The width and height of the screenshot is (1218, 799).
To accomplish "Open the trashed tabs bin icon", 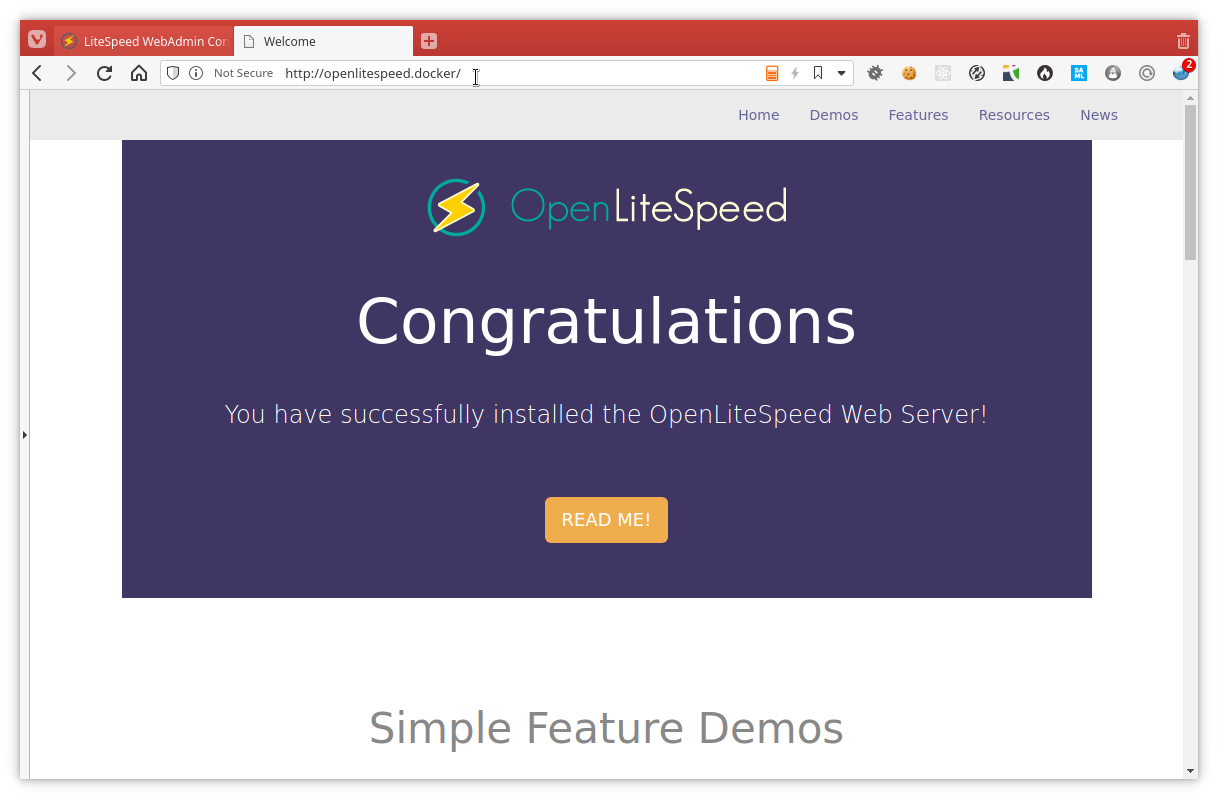I will pyautogui.click(x=1183, y=40).
